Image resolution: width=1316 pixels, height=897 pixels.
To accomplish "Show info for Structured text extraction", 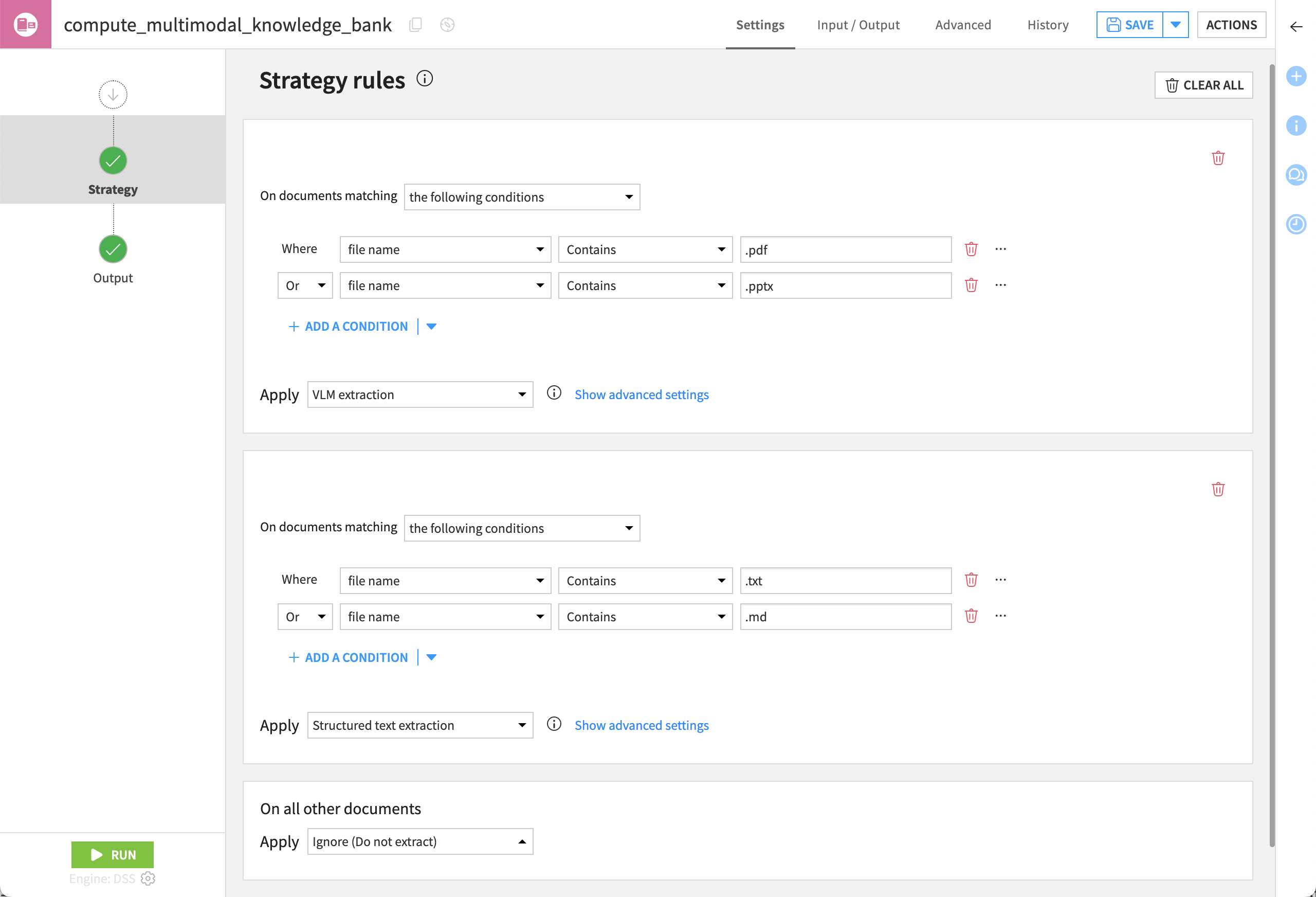I will click(554, 724).
